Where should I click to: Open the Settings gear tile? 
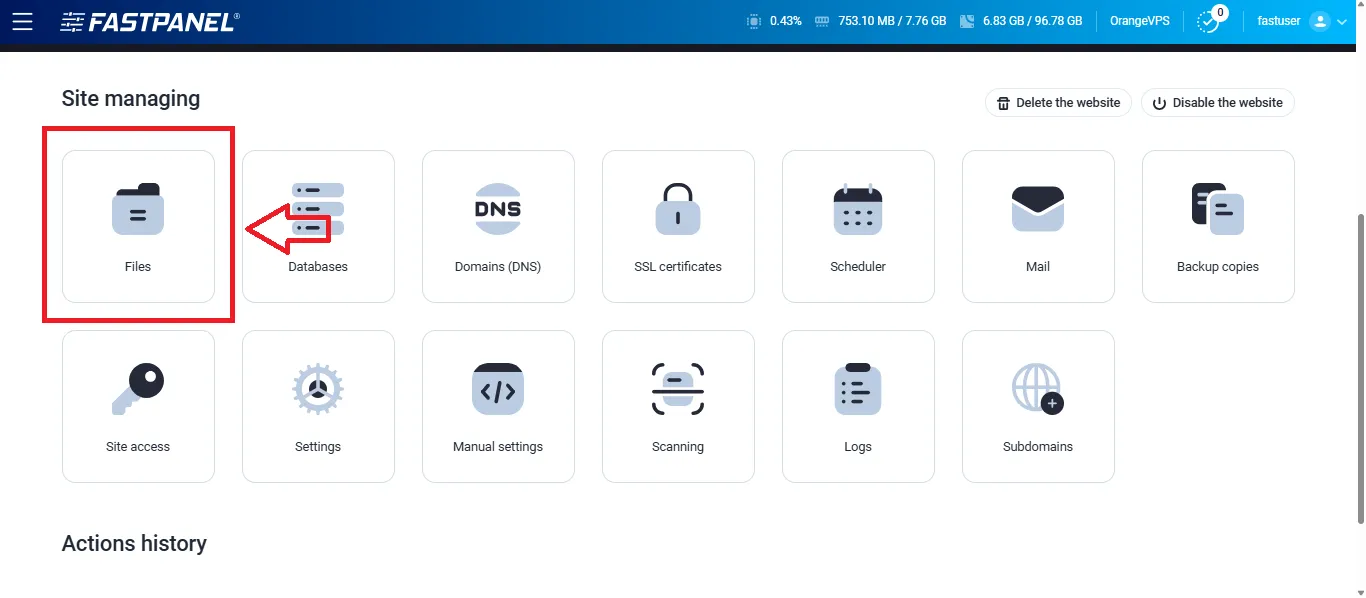click(318, 406)
